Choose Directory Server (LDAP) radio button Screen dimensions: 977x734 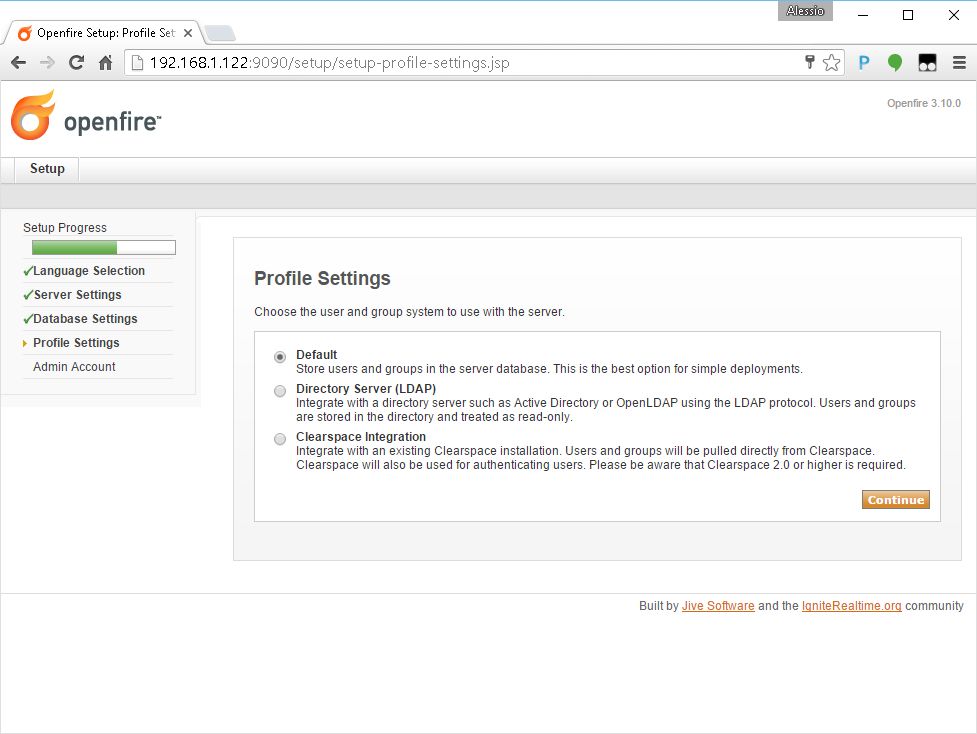click(x=280, y=391)
